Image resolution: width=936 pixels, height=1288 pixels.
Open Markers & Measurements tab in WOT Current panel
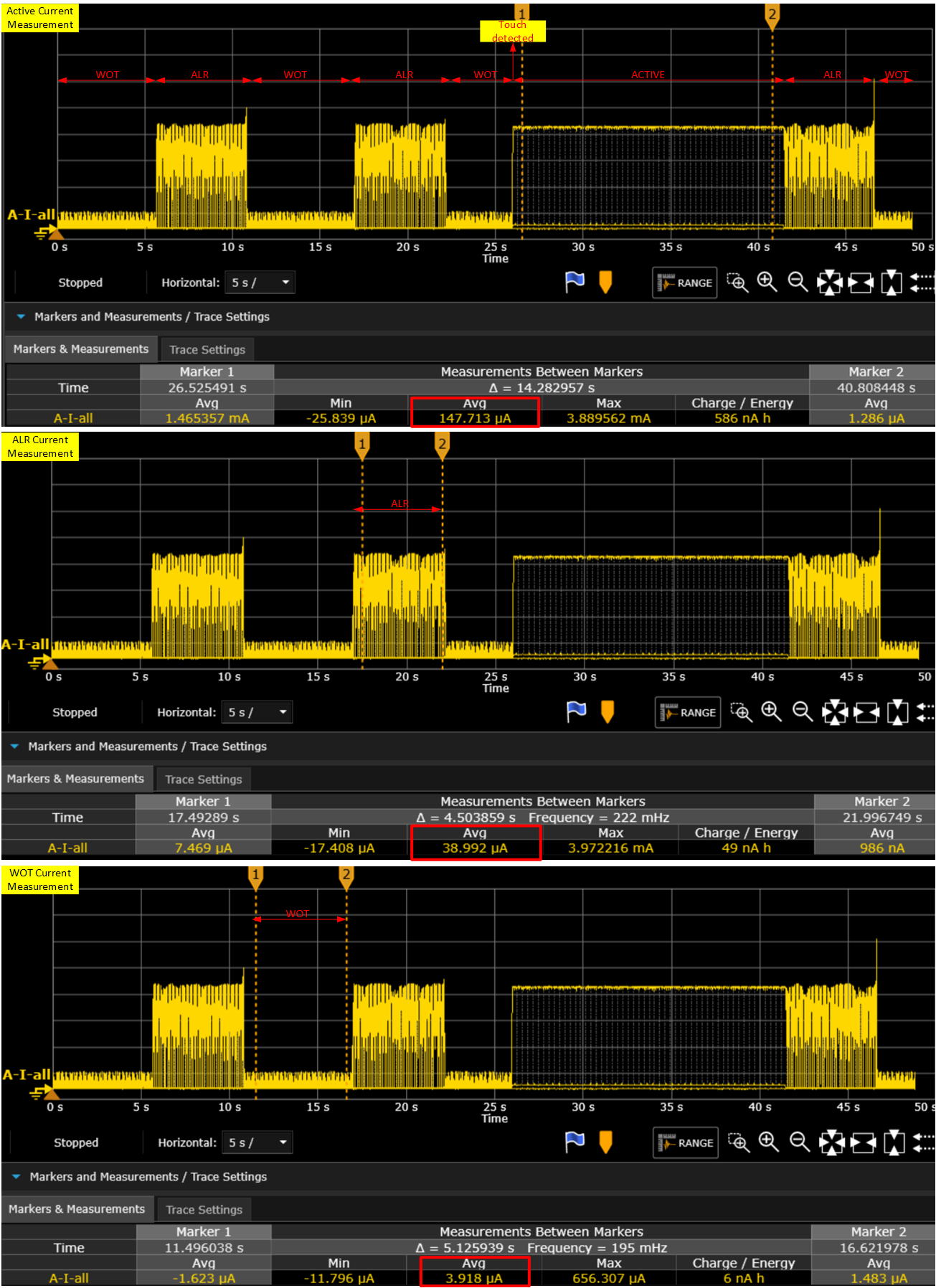click(x=77, y=1209)
